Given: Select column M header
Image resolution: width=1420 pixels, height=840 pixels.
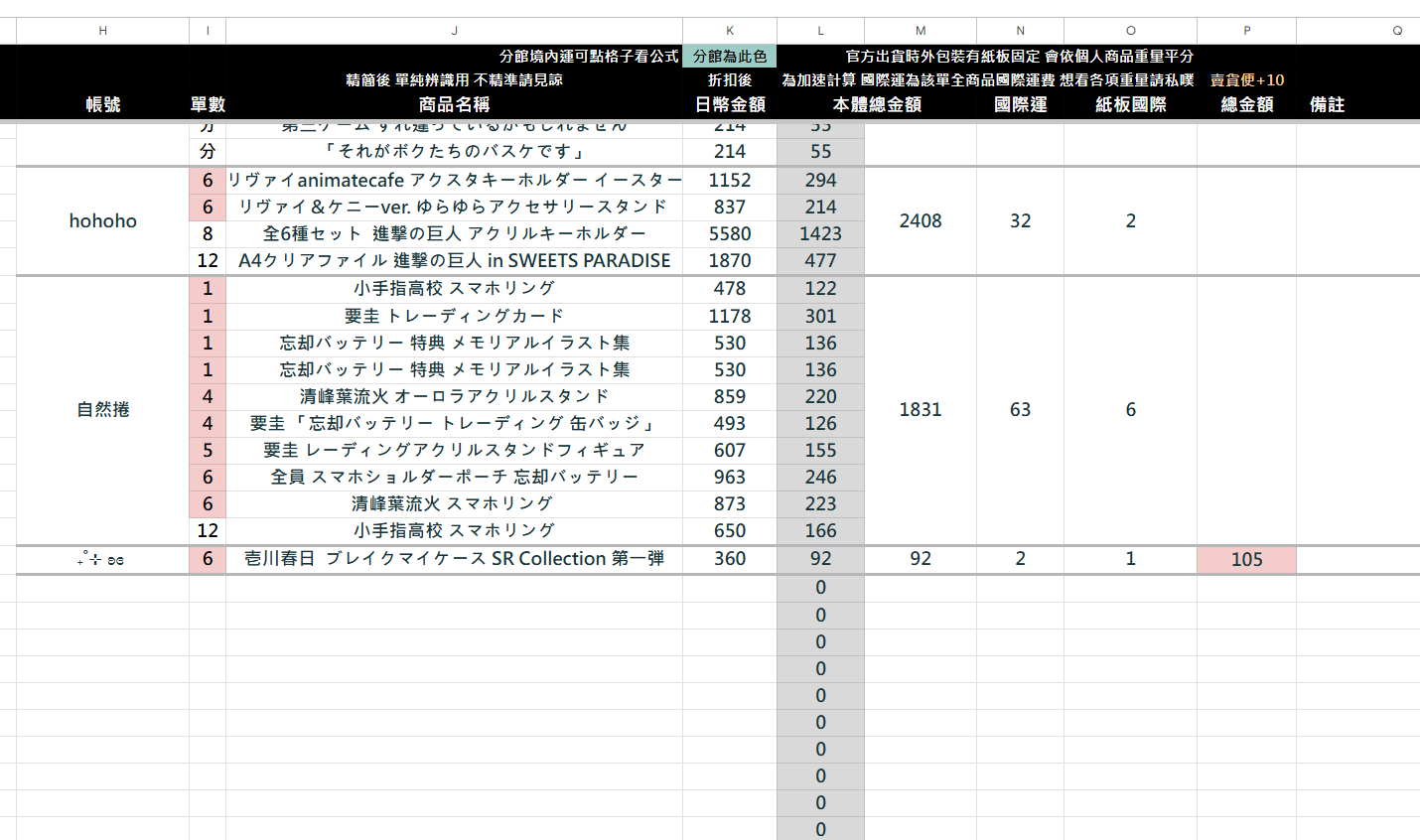Looking at the screenshot, I should pos(921,31).
